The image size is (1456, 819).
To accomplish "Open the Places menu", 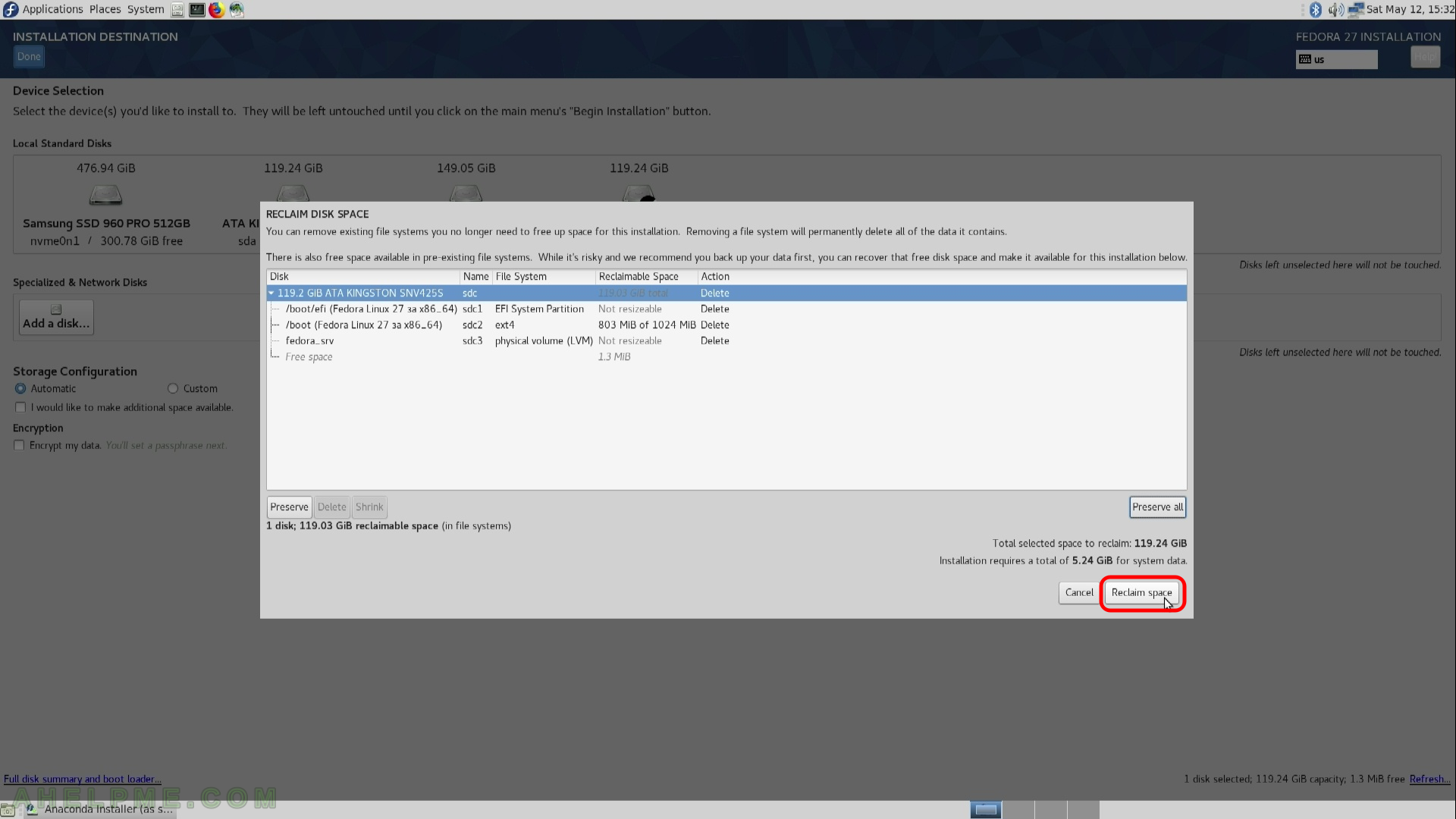I will (x=105, y=9).
